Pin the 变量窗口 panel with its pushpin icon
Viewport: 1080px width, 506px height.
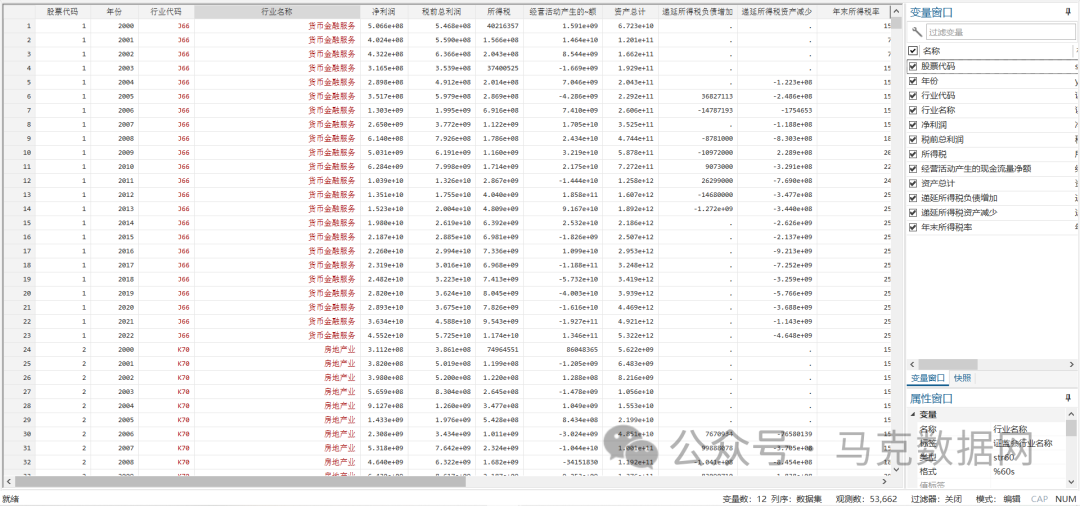[1068, 12]
